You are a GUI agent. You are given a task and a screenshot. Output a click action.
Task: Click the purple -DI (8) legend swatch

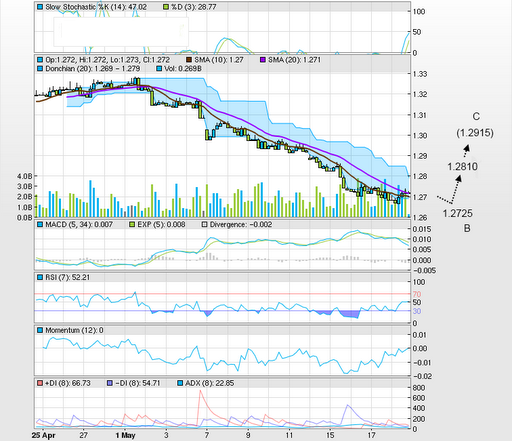pyautogui.click(x=110, y=383)
